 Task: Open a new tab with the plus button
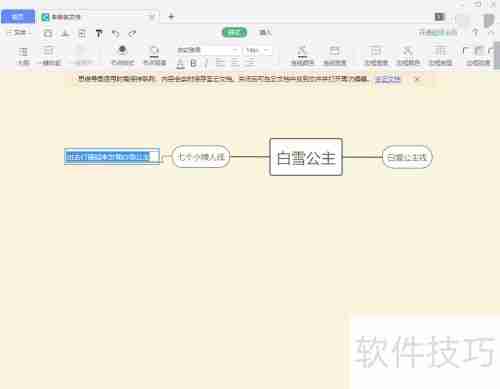coord(171,16)
